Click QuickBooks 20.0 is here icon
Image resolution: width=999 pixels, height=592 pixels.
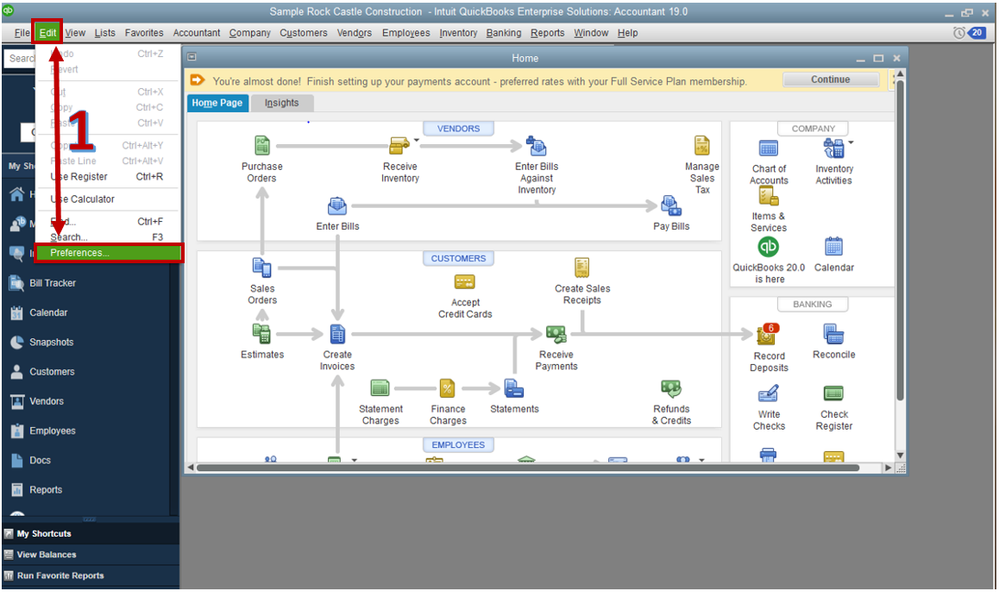pyautogui.click(x=768, y=247)
